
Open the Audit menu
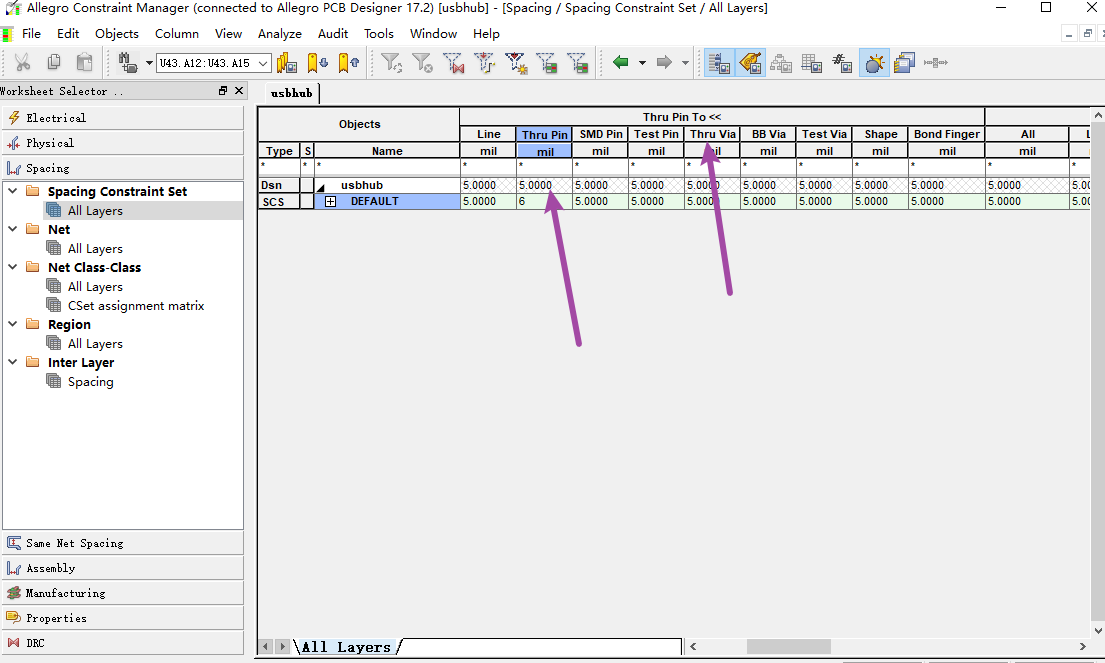pos(333,33)
